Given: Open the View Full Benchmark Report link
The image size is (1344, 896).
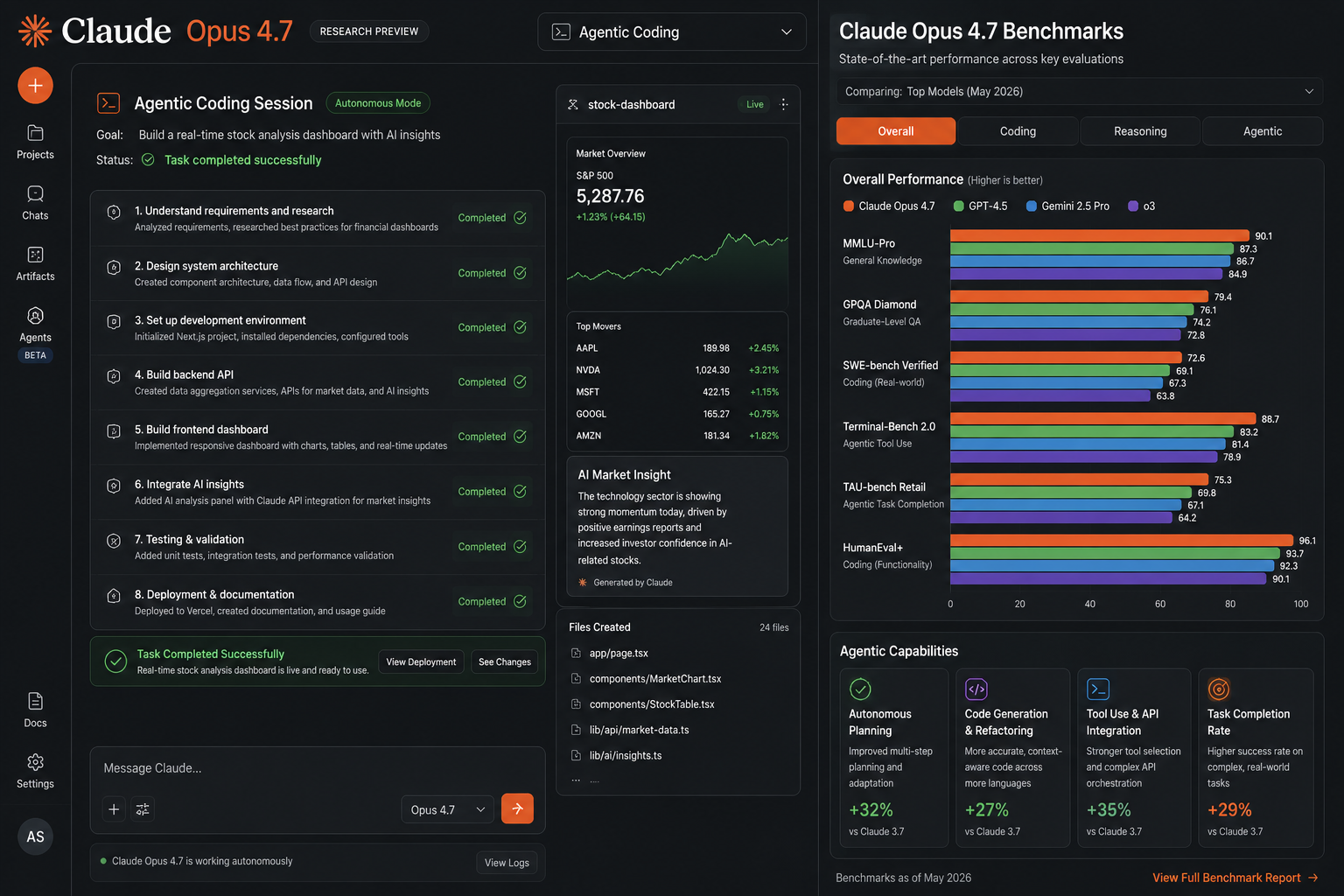Looking at the screenshot, I should click(1235, 878).
